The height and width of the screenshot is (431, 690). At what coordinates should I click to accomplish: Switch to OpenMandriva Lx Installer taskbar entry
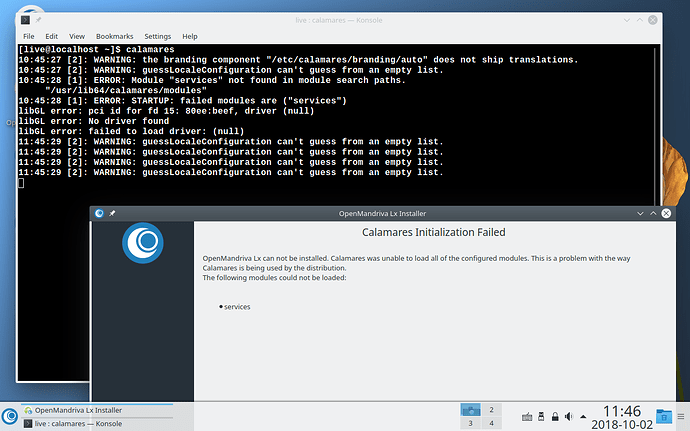point(97,410)
